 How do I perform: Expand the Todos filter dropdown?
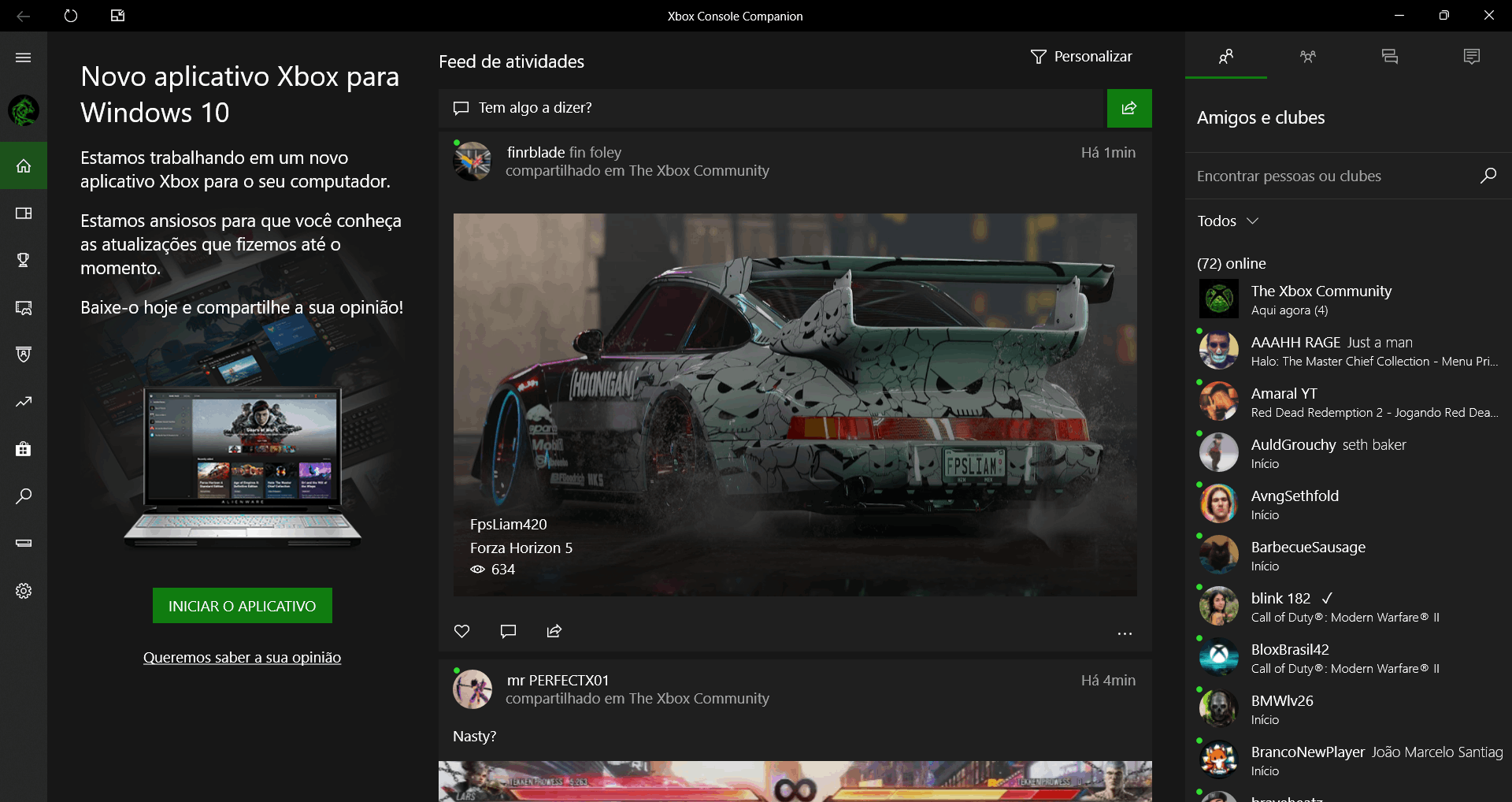1228,221
